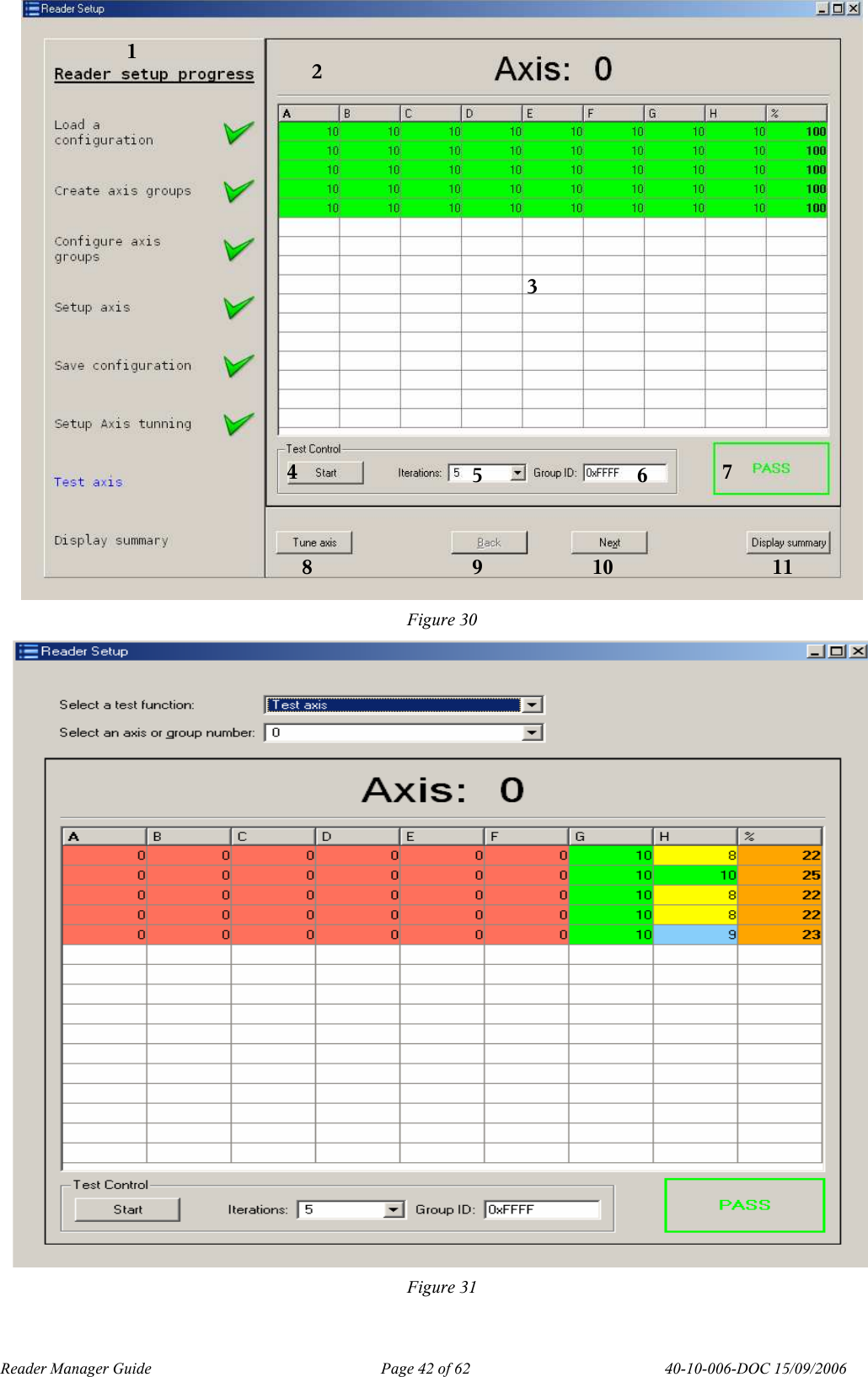The width and height of the screenshot is (868, 1377).
Task: Click the Back button
Action: (489, 543)
